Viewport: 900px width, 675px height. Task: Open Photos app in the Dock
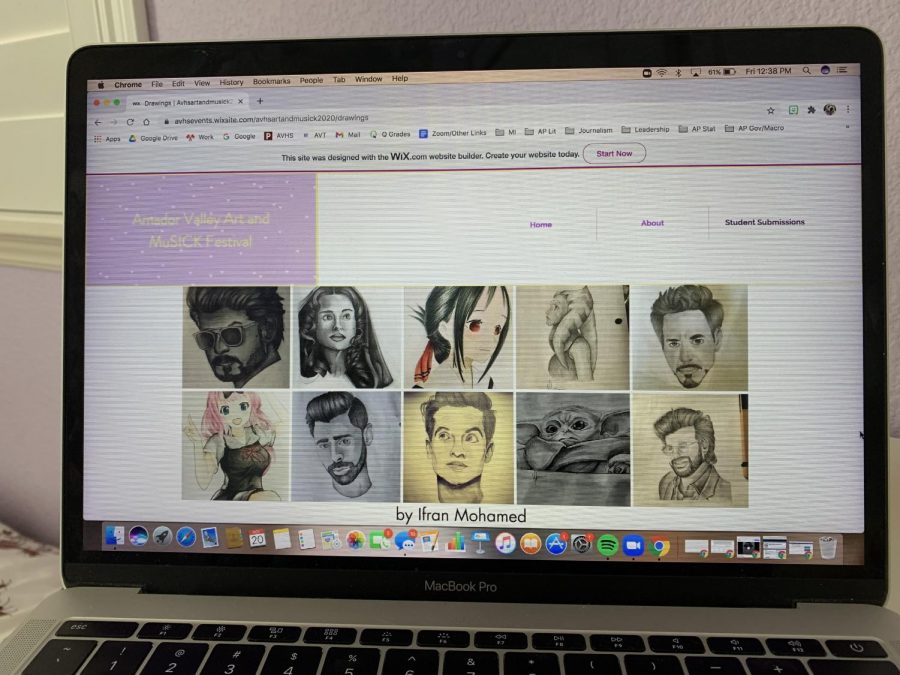pyautogui.click(x=355, y=540)
